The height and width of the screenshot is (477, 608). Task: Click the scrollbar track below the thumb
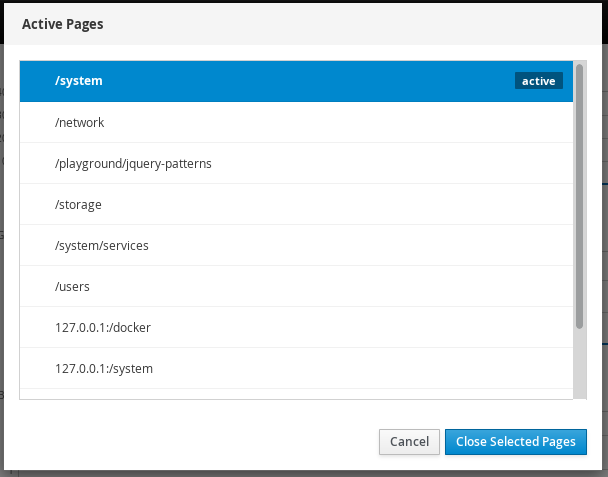580,365
